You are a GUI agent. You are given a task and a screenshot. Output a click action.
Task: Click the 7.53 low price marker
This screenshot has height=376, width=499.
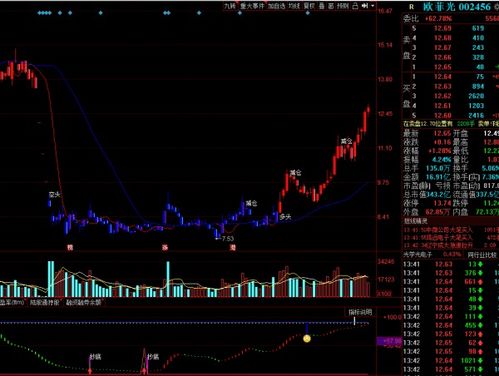pyautogui.click(x=228, y=238)
